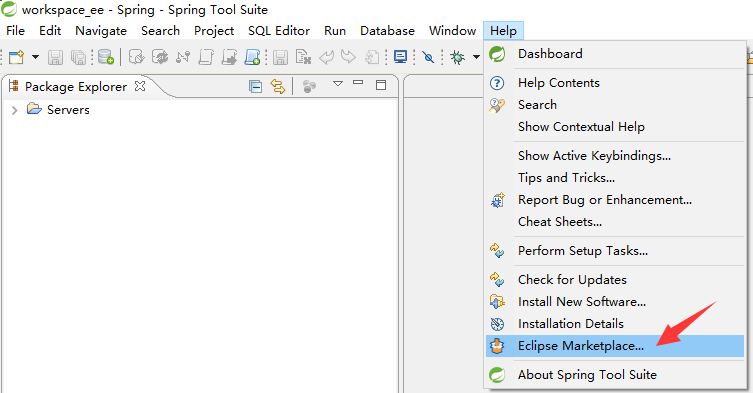The image size is (753, 393).
Task: Open the Navigate menu
Action: click(x=101, y=31)
